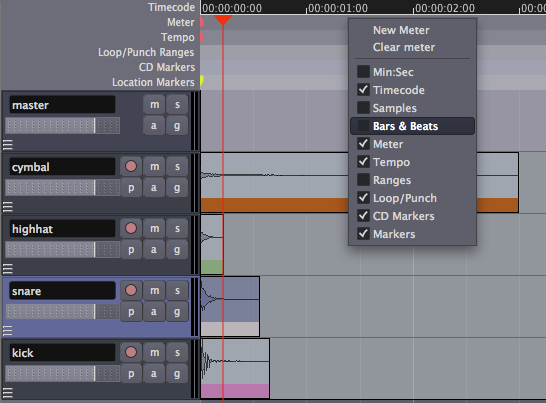546x403 pixels.
Task: Click kick track height handle icon
Action: click(x=8, y=393)
